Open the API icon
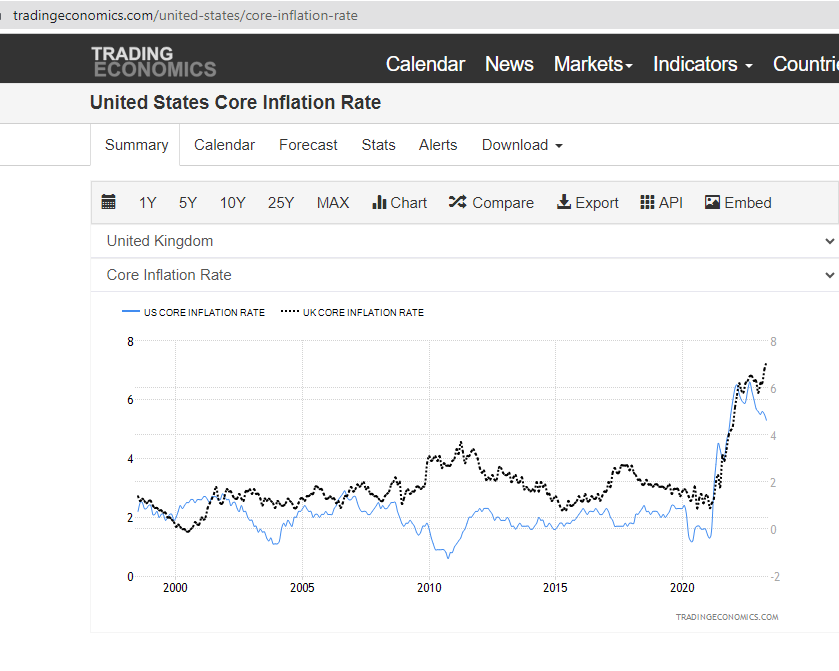The width and height of the screenshot is (839, 671). point(661,202)
